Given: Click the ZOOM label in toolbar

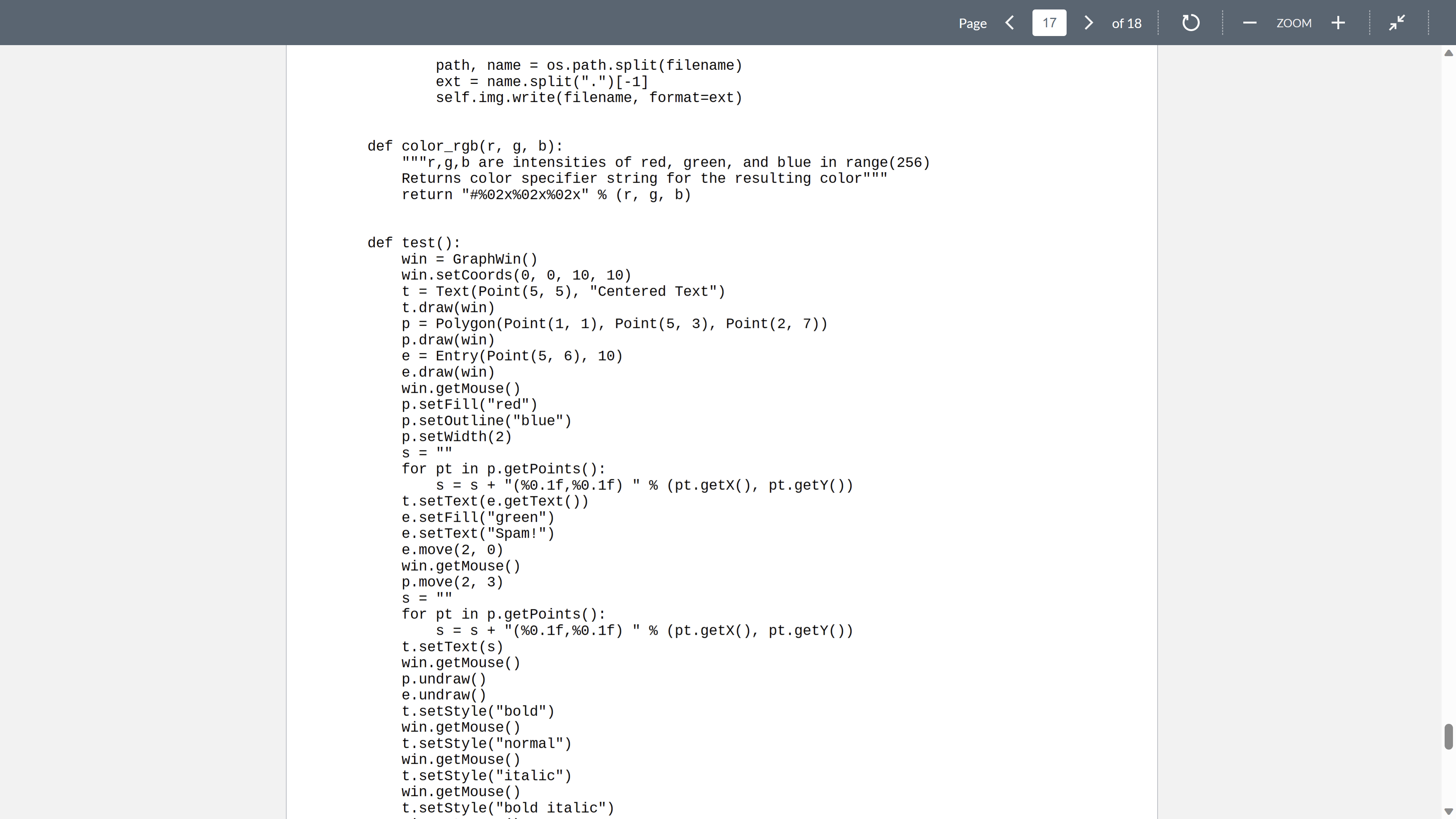Looking at the screenshot, I should coord(1293,23).
